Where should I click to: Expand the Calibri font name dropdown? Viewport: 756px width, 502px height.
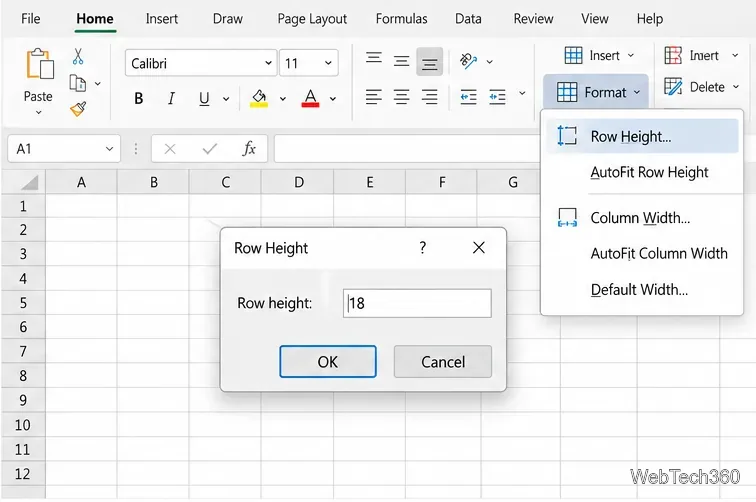[x=268, y=63]
